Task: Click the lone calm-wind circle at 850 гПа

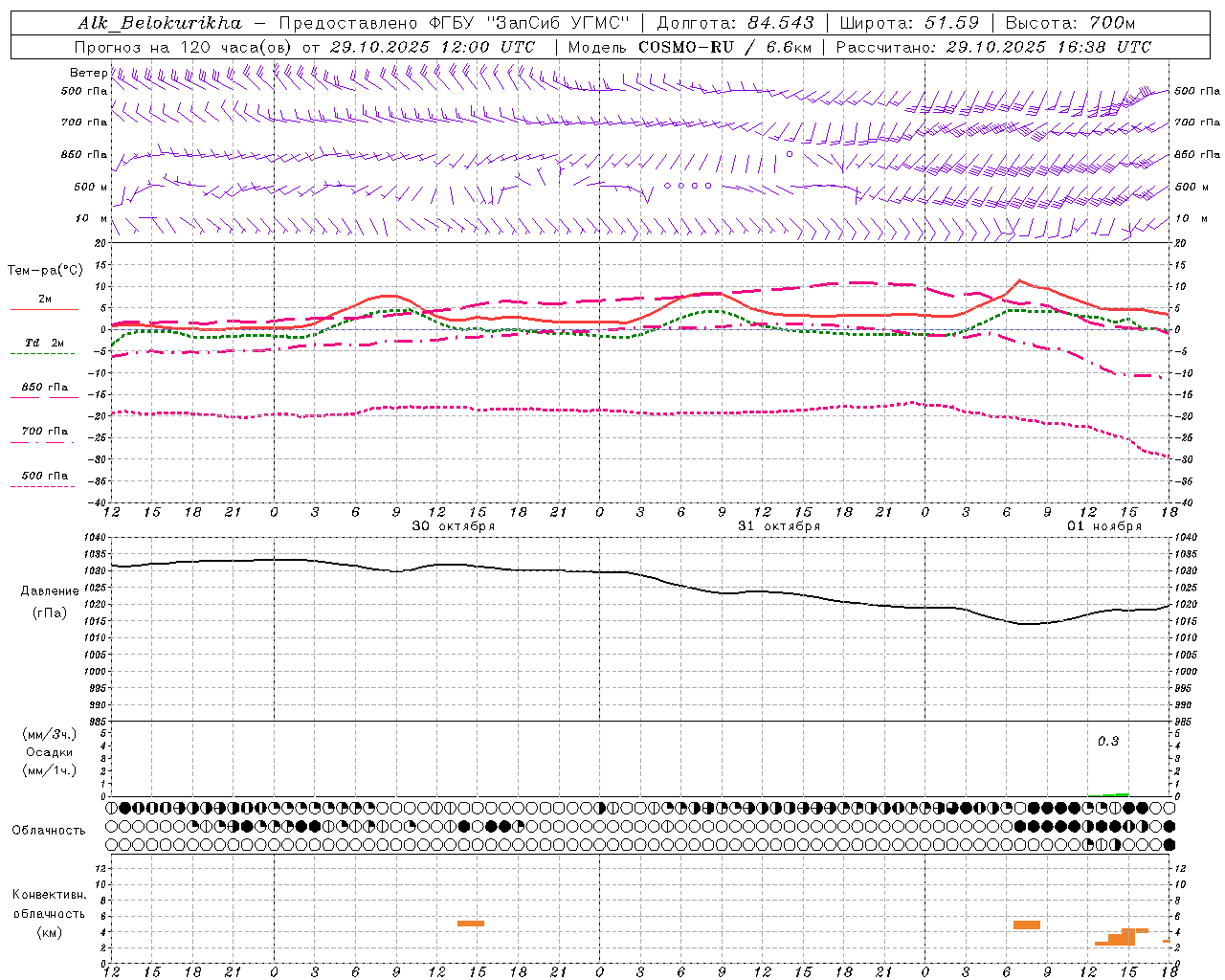Action: [790, 154]
